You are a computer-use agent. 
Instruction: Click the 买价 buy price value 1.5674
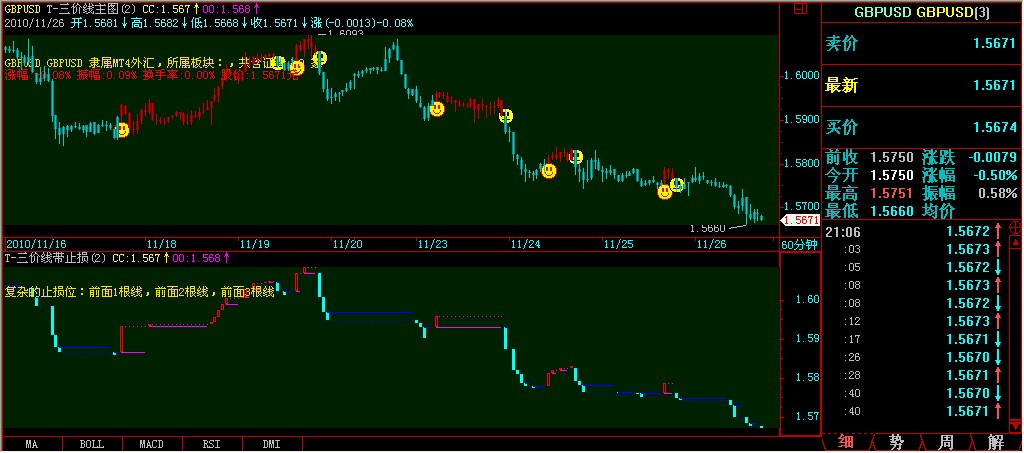coord(994,127)
